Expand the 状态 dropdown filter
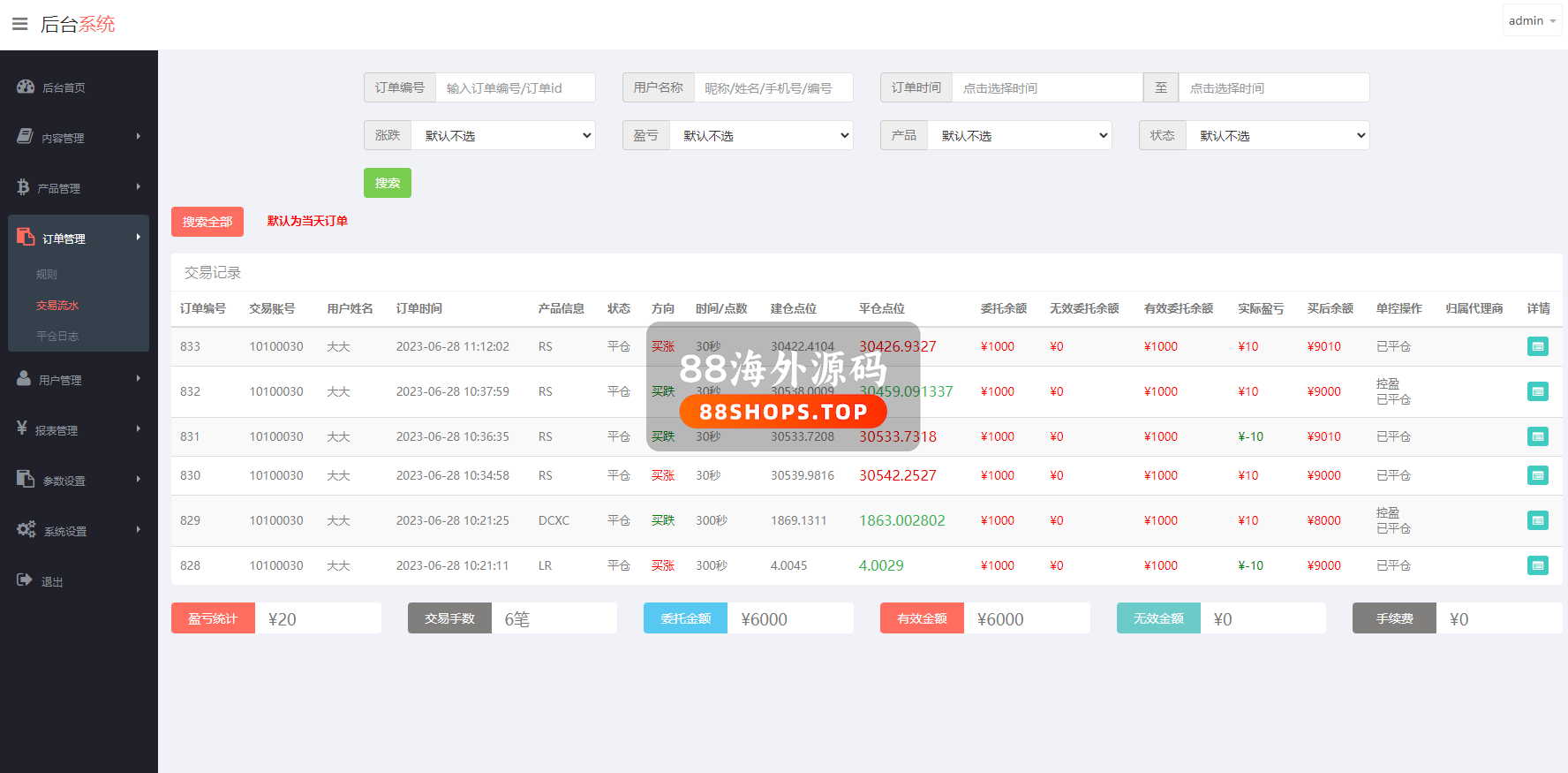Image resolution: width=1568 pixels, height=773 pixels. coord(1278,136)
